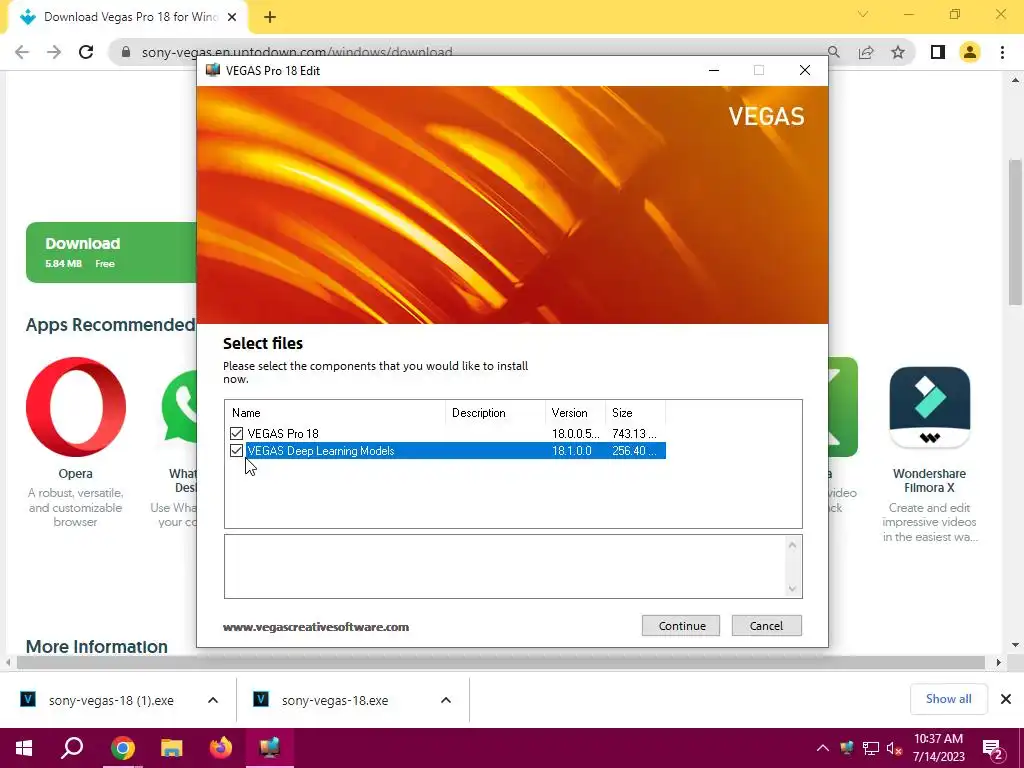Image resolution: width=1024 pixels, height=768 pixels.
Task: Go back in Chrome browser
Action: click(22, 52)
